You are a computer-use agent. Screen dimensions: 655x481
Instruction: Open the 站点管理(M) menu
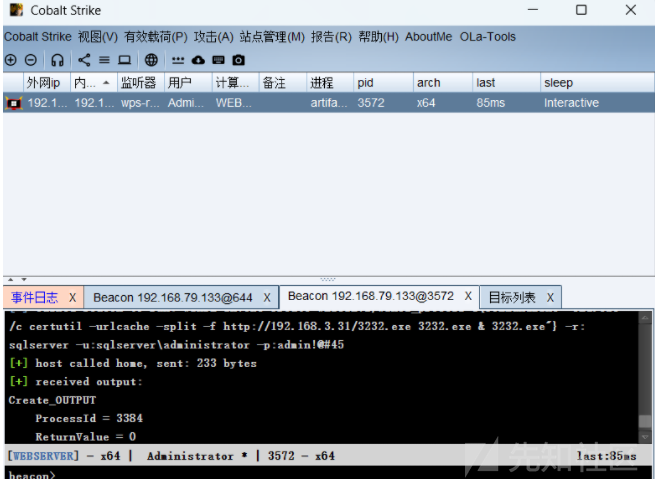(x=272, y=37)
